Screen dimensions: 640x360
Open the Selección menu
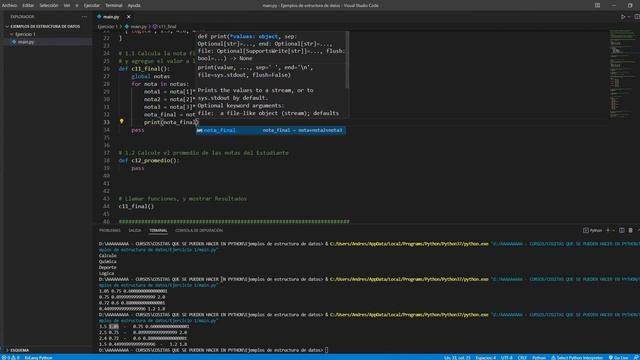click(49, 5)
